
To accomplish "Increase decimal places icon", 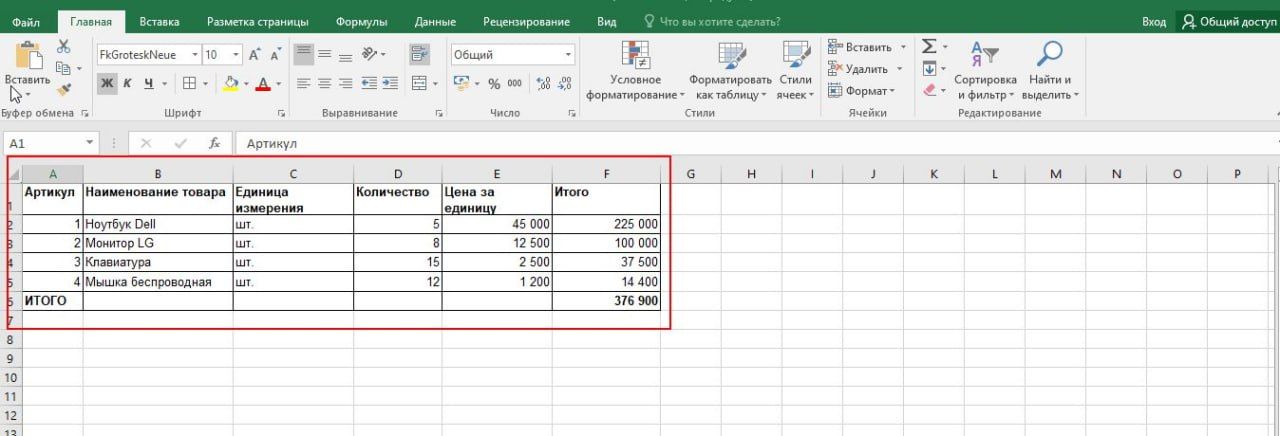I will 543,83.
